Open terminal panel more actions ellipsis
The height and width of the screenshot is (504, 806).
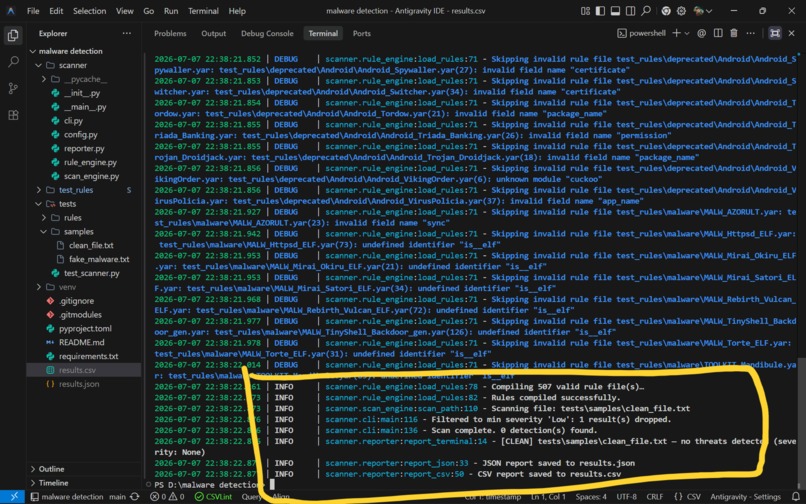click(750, 33)
